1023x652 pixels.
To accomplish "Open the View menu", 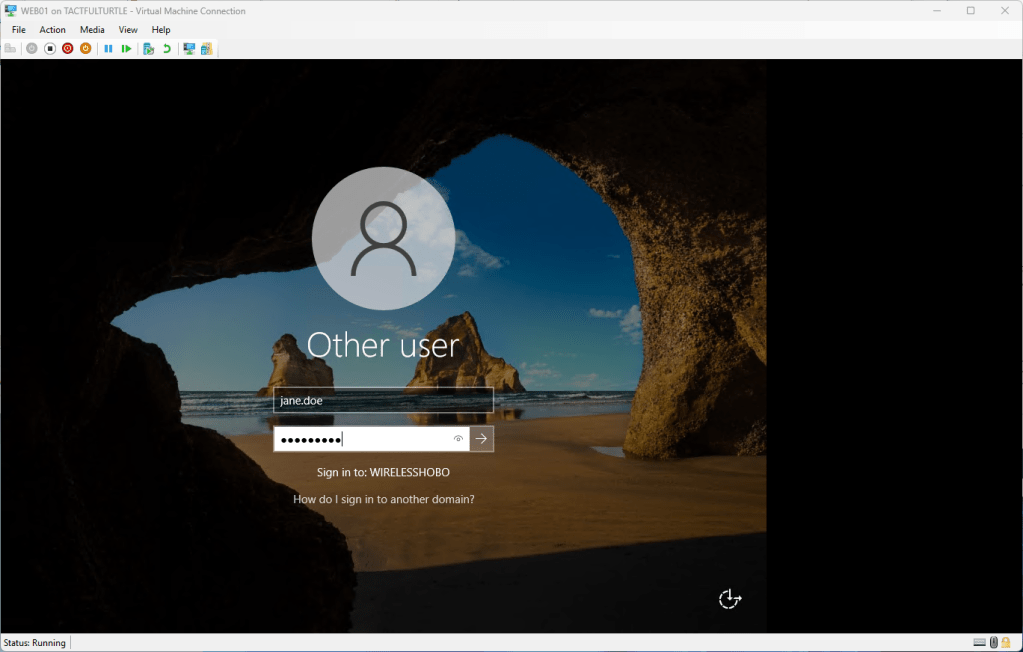I will click(128, 30).
